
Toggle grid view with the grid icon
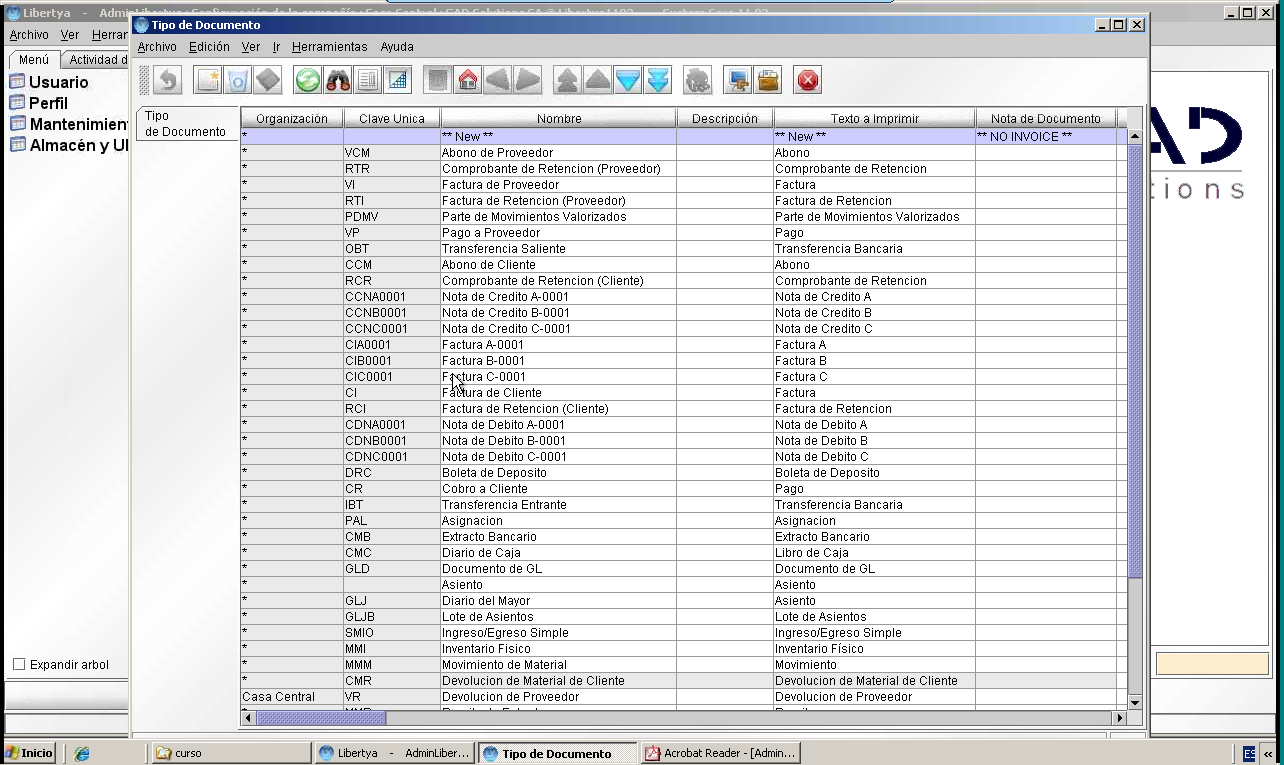[398, 80]
